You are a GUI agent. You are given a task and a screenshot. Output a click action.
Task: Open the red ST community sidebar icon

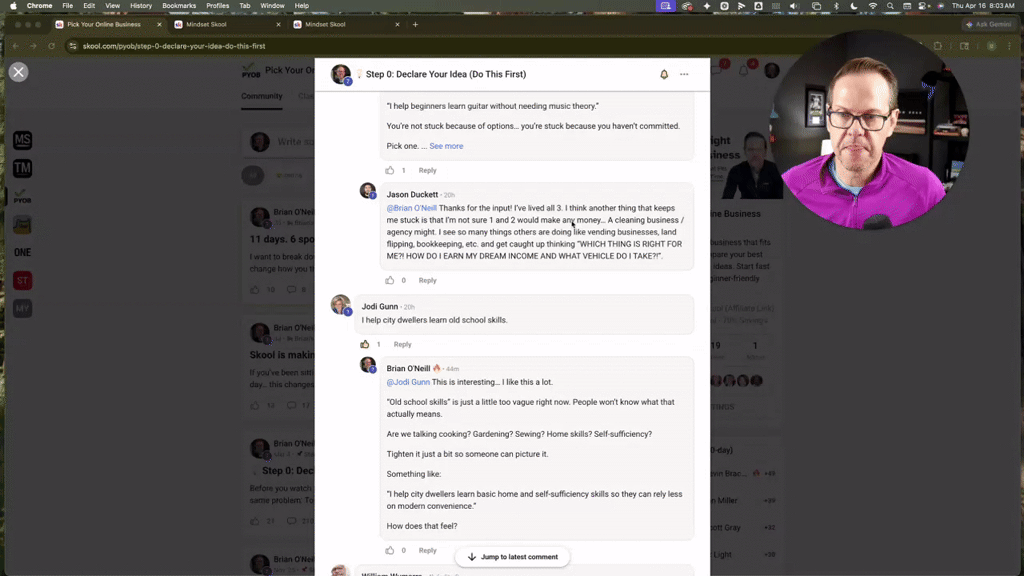tap(22, 281)
